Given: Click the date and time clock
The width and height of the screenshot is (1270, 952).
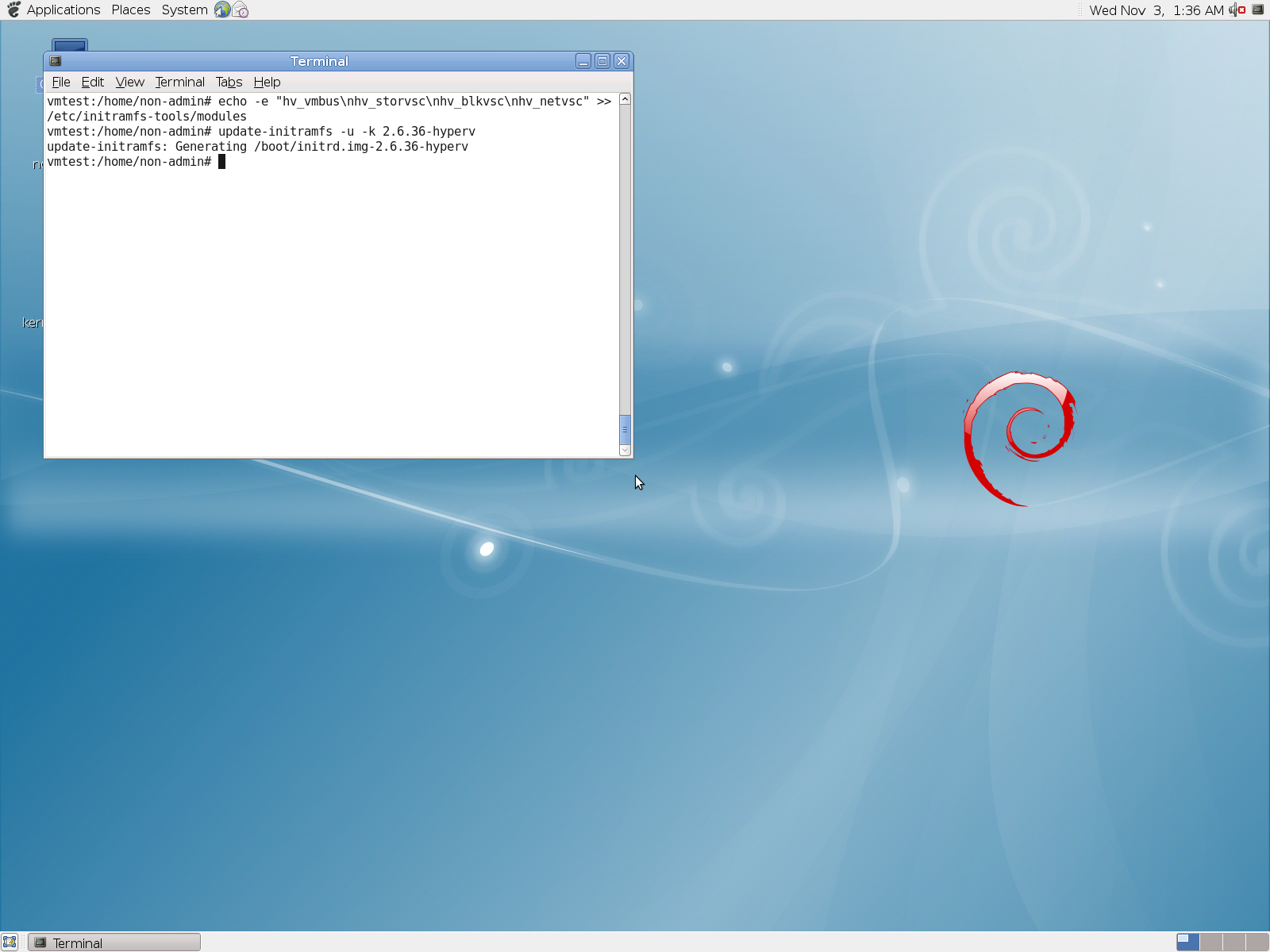Looking at the screenshot, I should [1156, 10].
